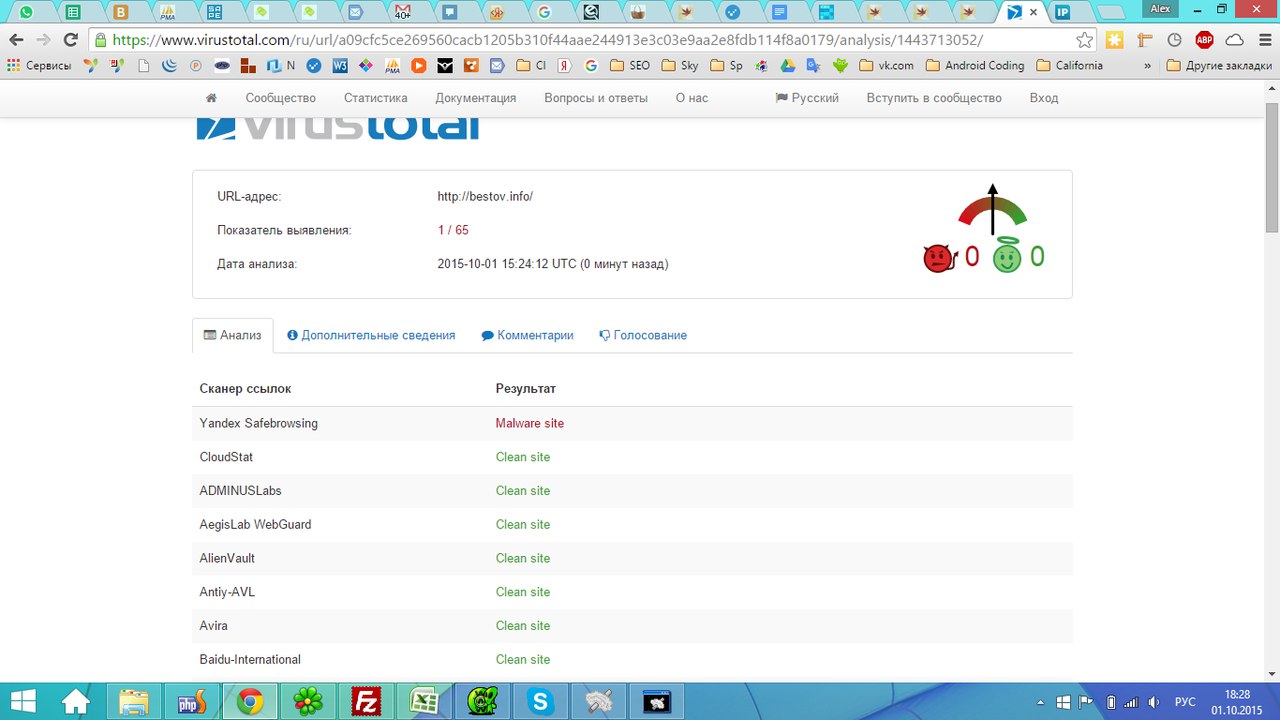1280x720 pixels.
Task: Show hidden system tray icons
Action: point(1042,701)
